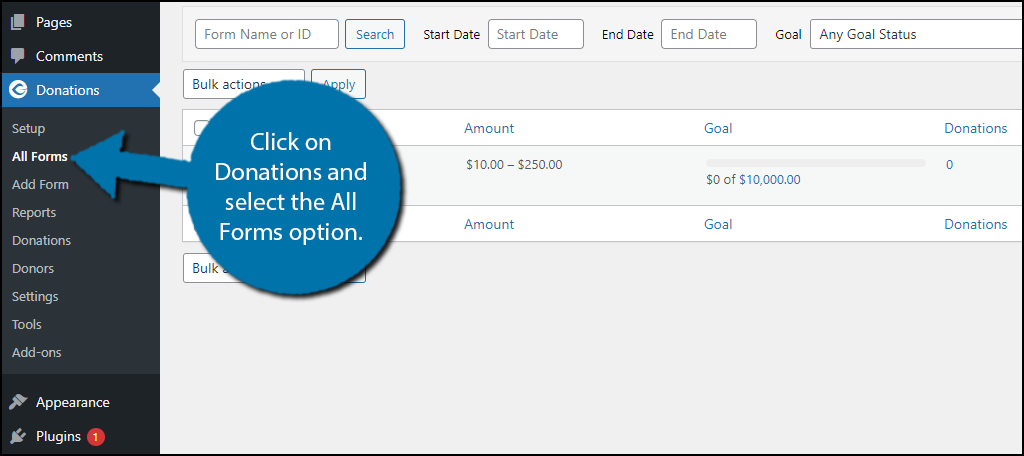Viewport: 1024px width, 456px height.
Task: Click the Start Date input field
Action: click(x=536, y=34)
